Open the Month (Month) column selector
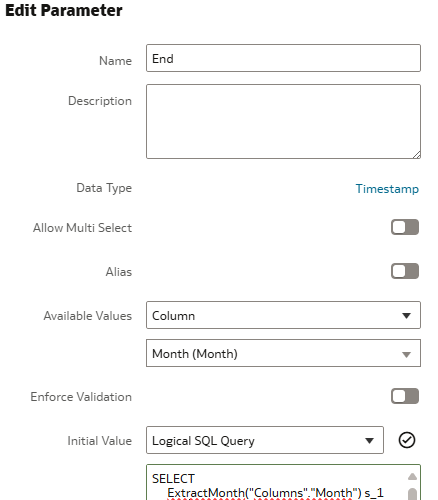The width and height of the screenshot is (438, 500). point(283,353)
